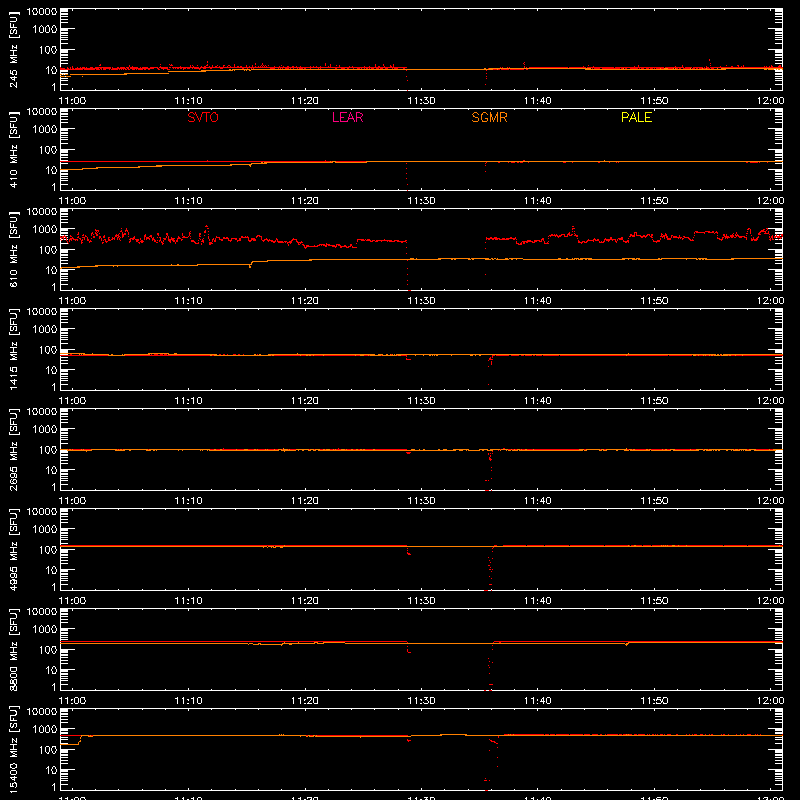Viewport: 800px width, 800px height.
Task: Select the "15400 MHz [SFU]" axis title
Action: pos(13,749)
